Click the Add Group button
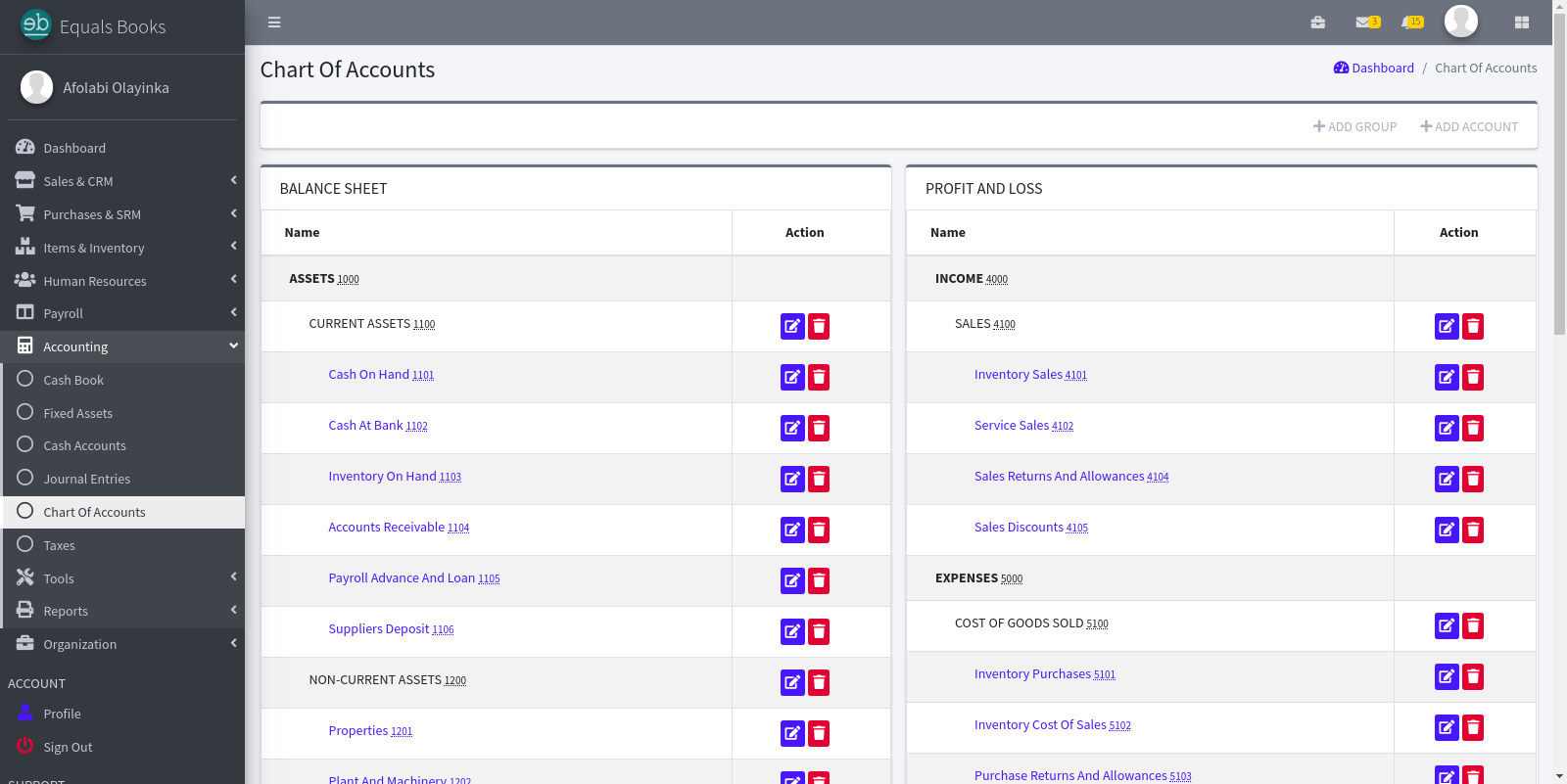 [x=1355, y=126]
